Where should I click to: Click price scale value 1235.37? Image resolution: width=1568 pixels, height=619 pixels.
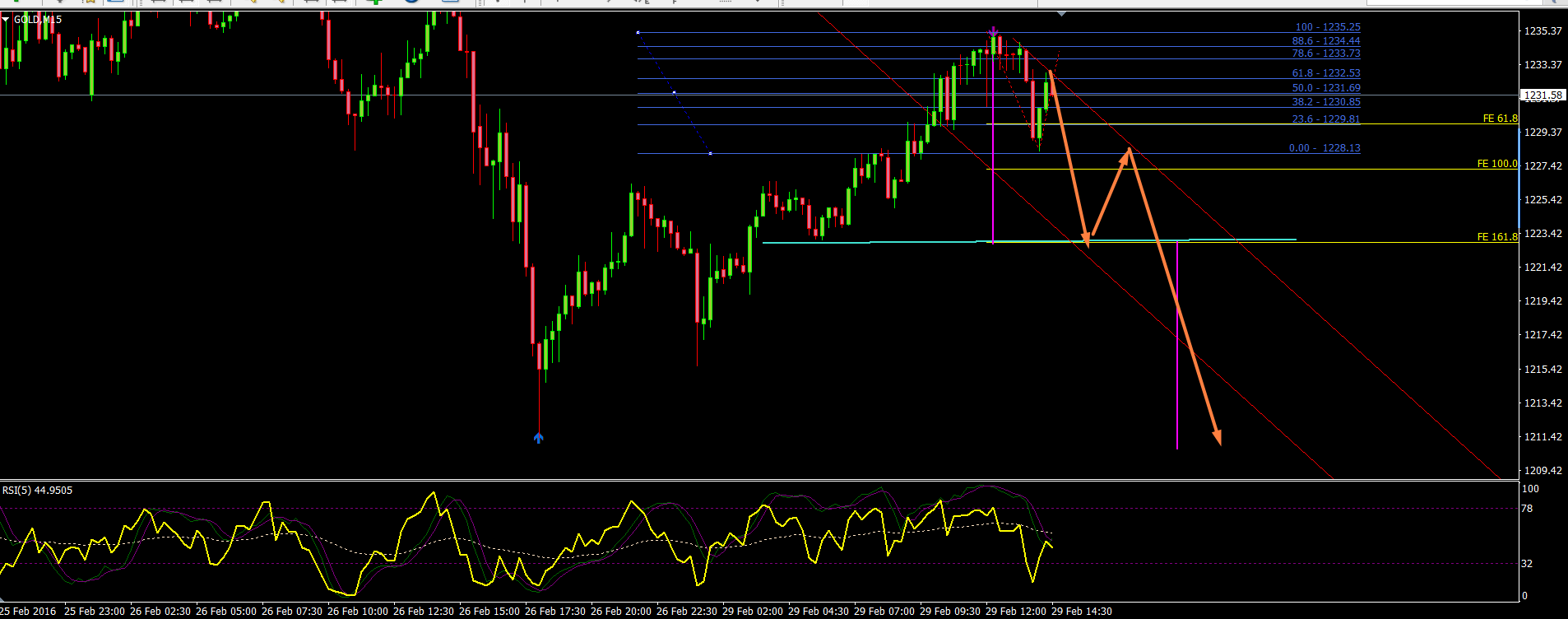tap(1543, 31)
